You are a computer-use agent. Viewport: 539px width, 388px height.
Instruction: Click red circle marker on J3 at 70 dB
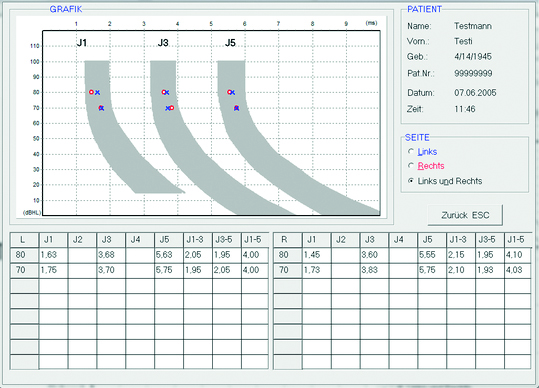[x=172, y=108]
